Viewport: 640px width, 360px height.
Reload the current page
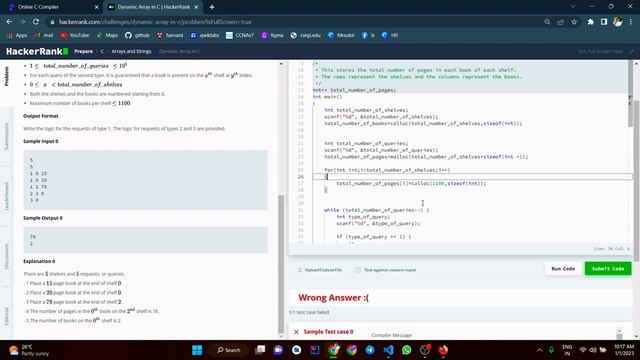click(x=36, y=22)
